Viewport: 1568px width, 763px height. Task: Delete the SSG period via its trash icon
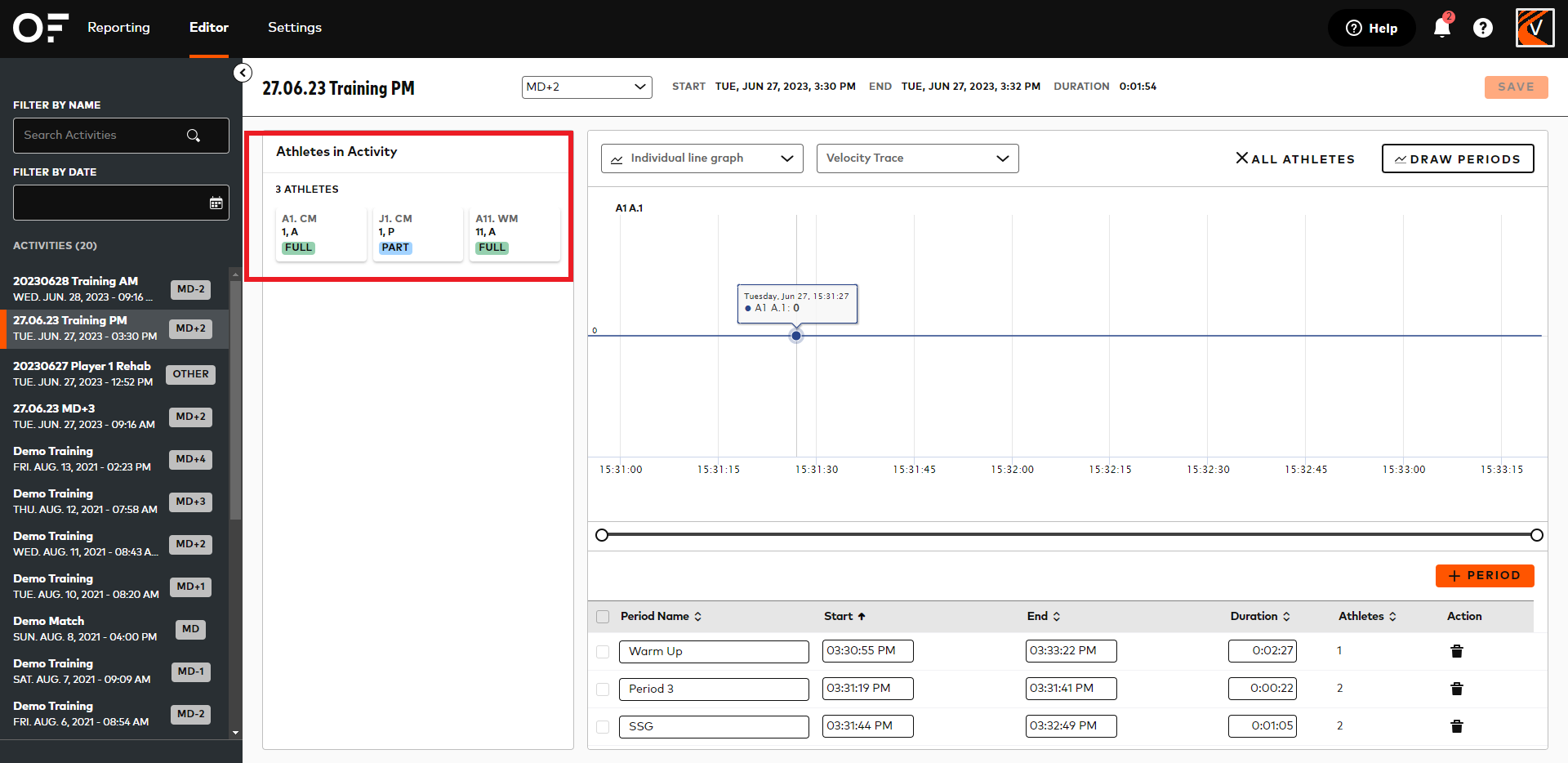coord(1458,725)
